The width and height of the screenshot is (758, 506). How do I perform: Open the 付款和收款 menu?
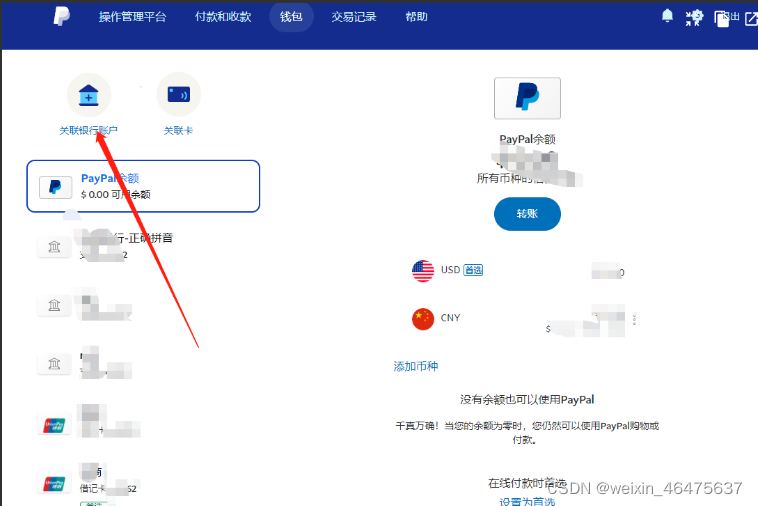[x=223, y=17]
